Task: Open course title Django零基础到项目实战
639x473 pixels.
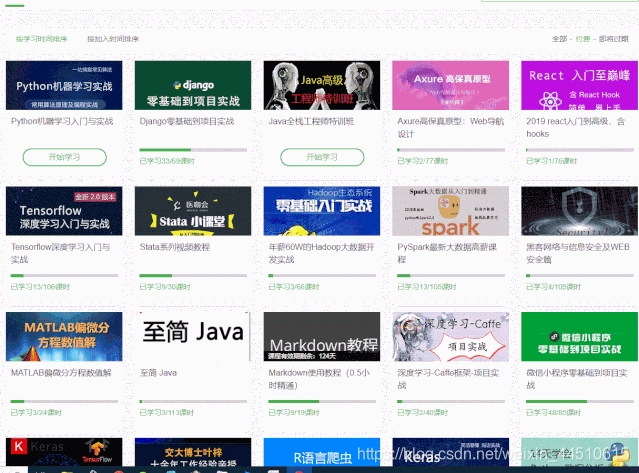Action: [187, 121]
